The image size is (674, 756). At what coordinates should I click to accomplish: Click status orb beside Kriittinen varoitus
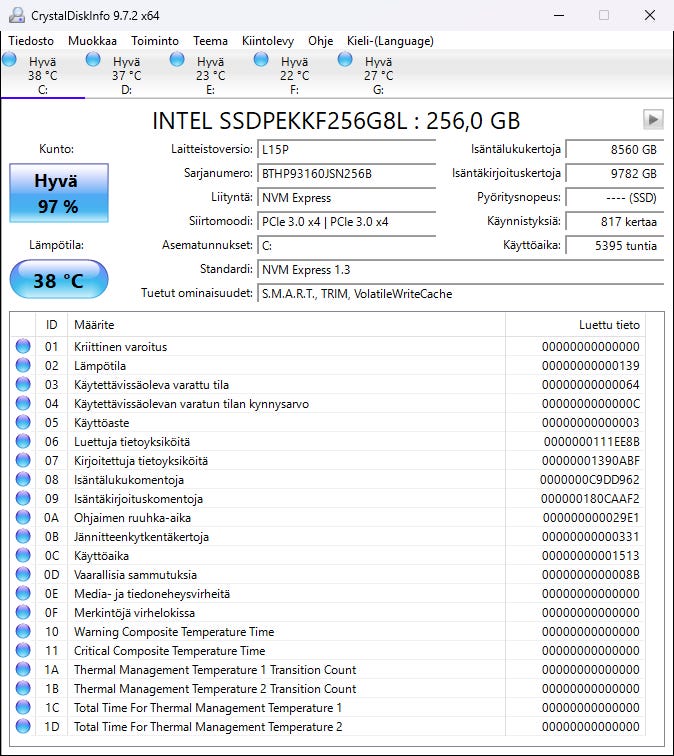pos(23,347)
